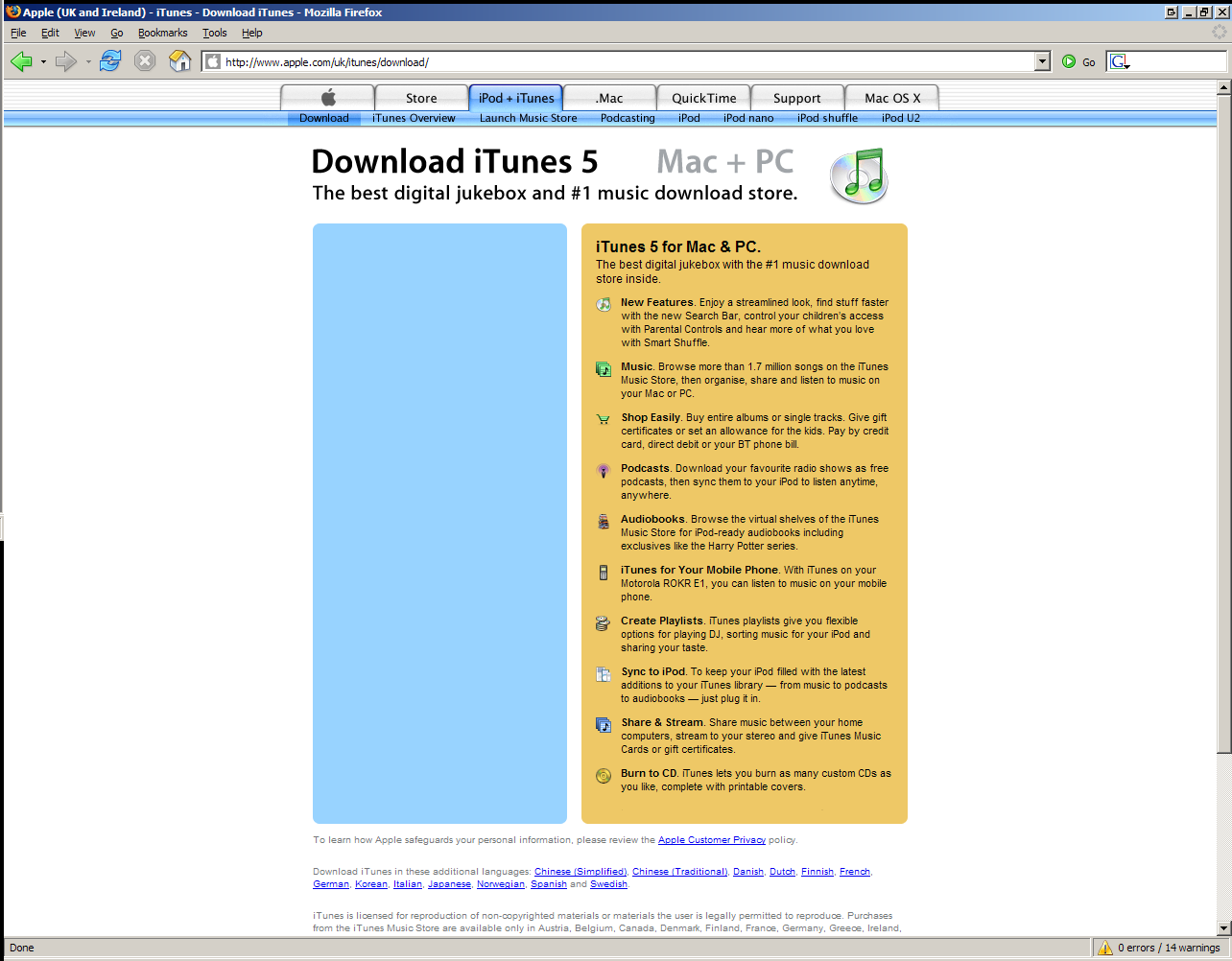Click the Burn to CD disc icon

(604, 776)
